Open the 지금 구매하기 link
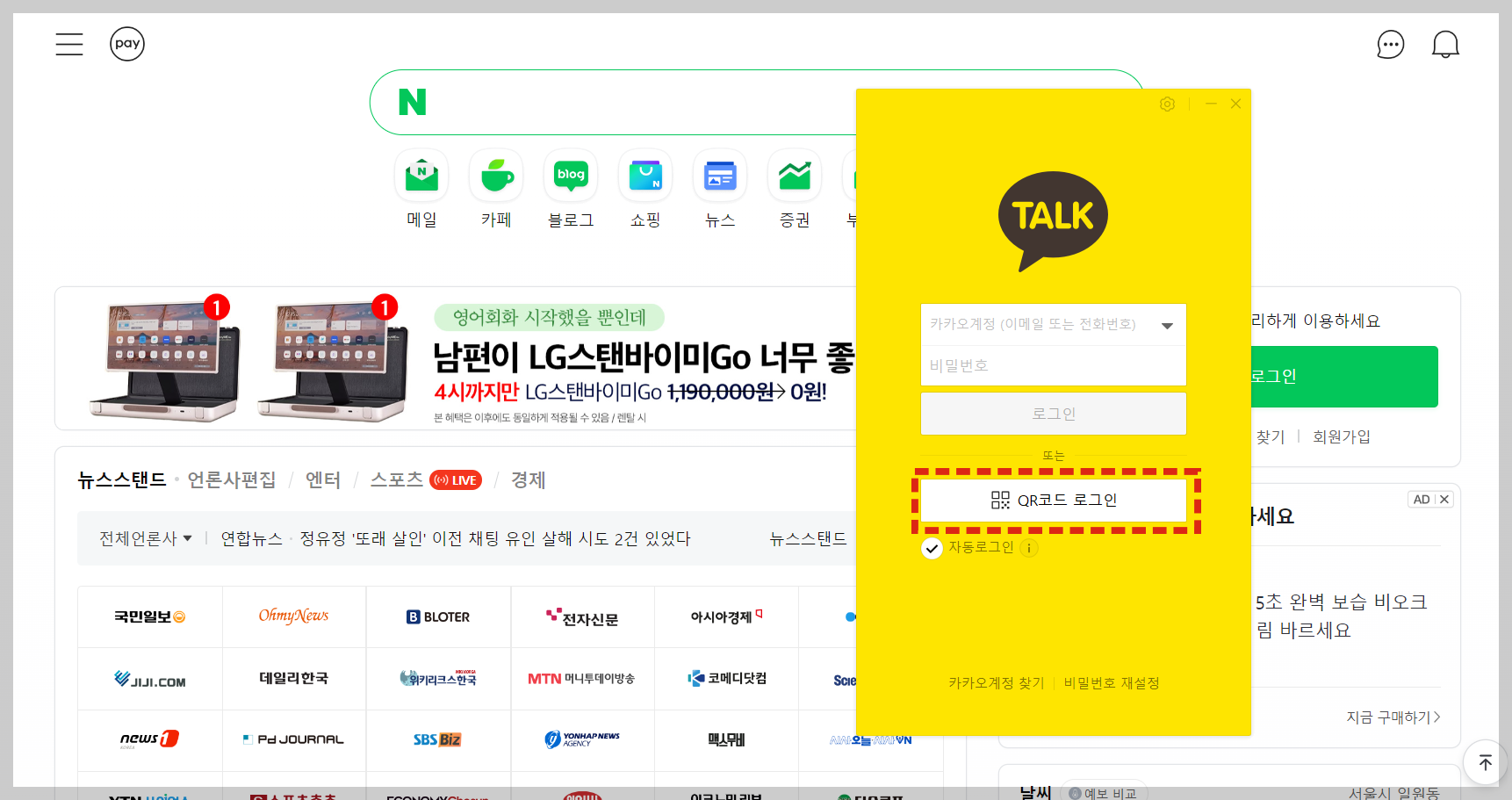This screenshot has width=1512, height=800. click(1393, 717)
